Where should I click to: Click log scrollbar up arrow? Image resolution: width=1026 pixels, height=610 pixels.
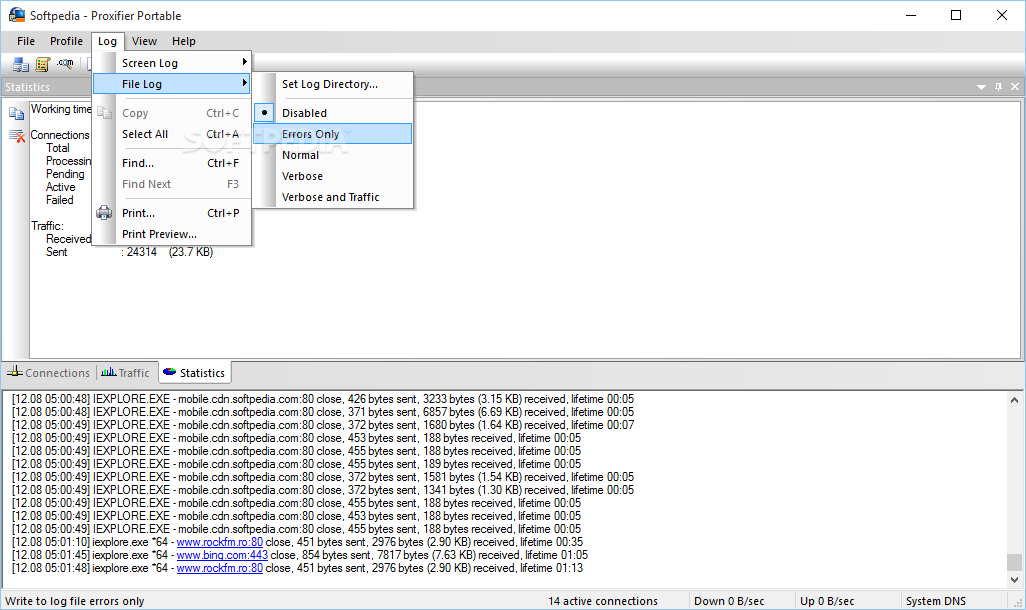pyautogui.click(x=1014, y=400)
